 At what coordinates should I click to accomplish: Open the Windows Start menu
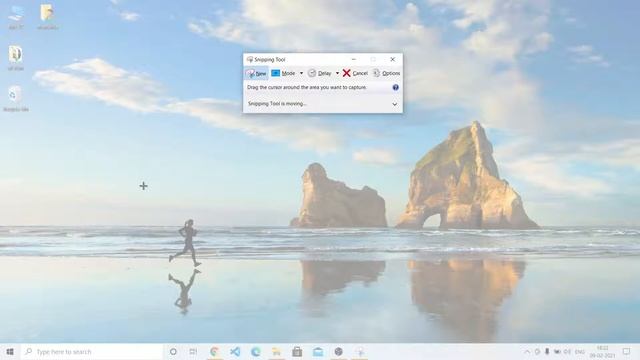click(10, 351)
